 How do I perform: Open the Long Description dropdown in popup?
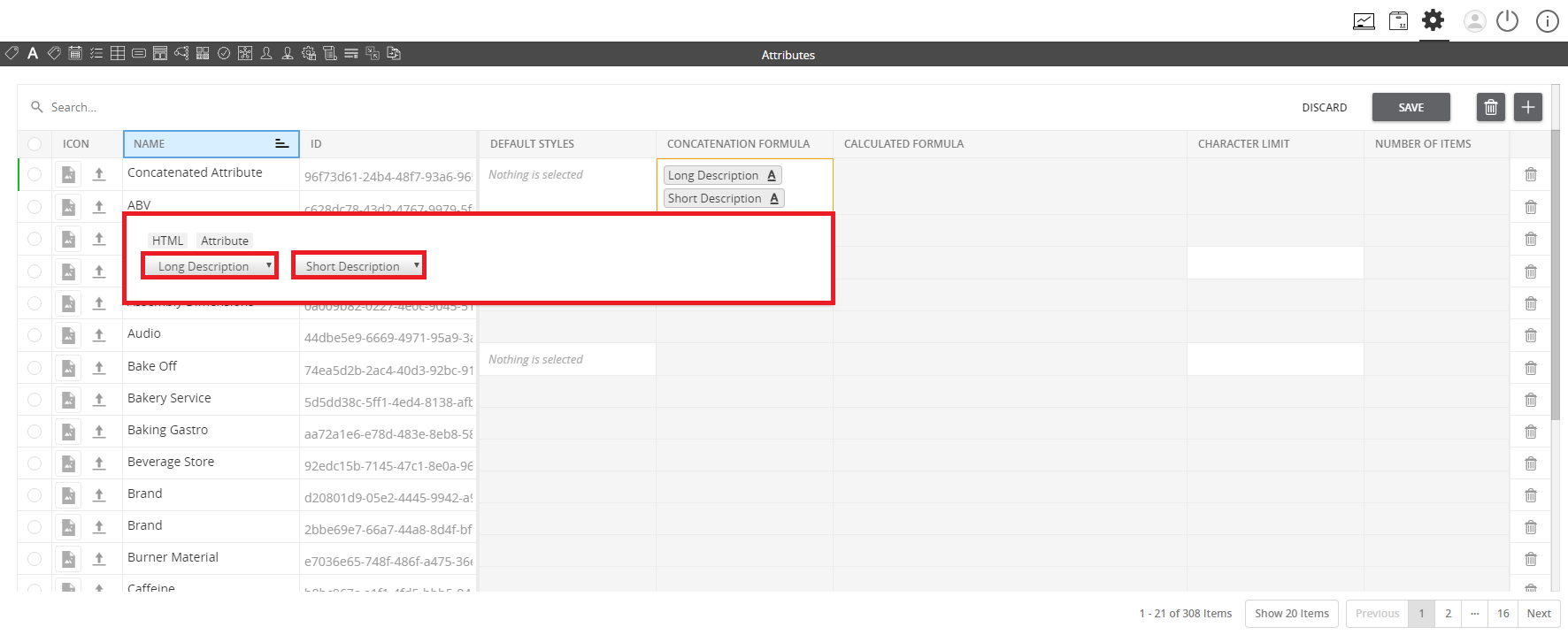click(x=210, y=265)
